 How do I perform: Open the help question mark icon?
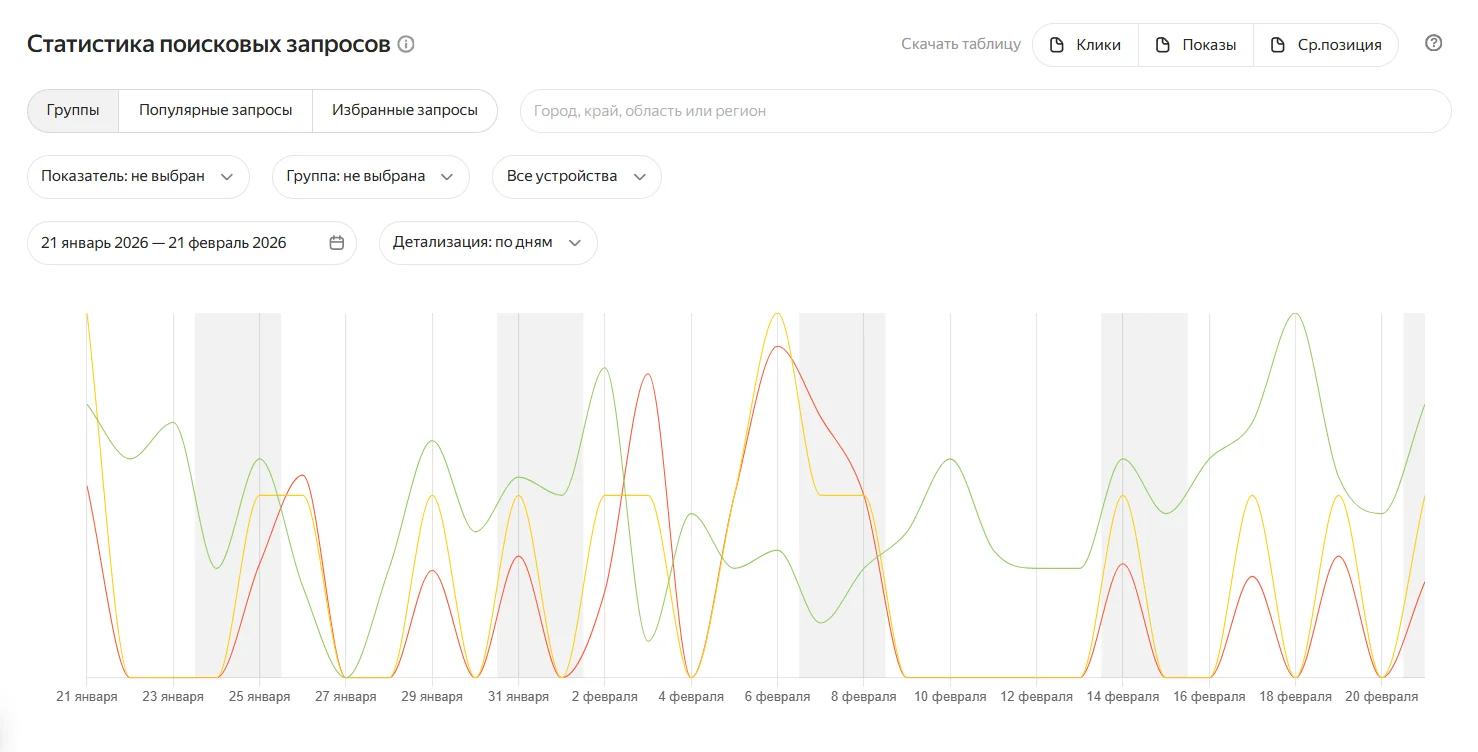coord(1433,43)
